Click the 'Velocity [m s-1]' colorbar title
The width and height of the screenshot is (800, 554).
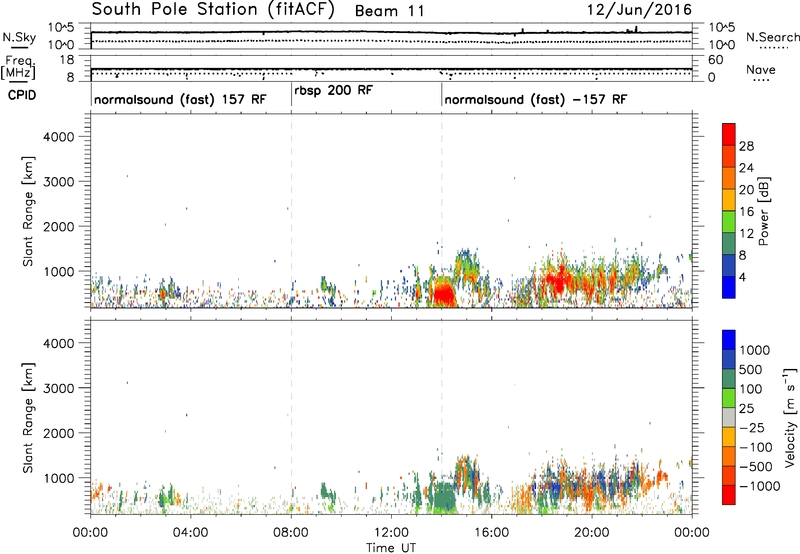[x=790, y=417]
